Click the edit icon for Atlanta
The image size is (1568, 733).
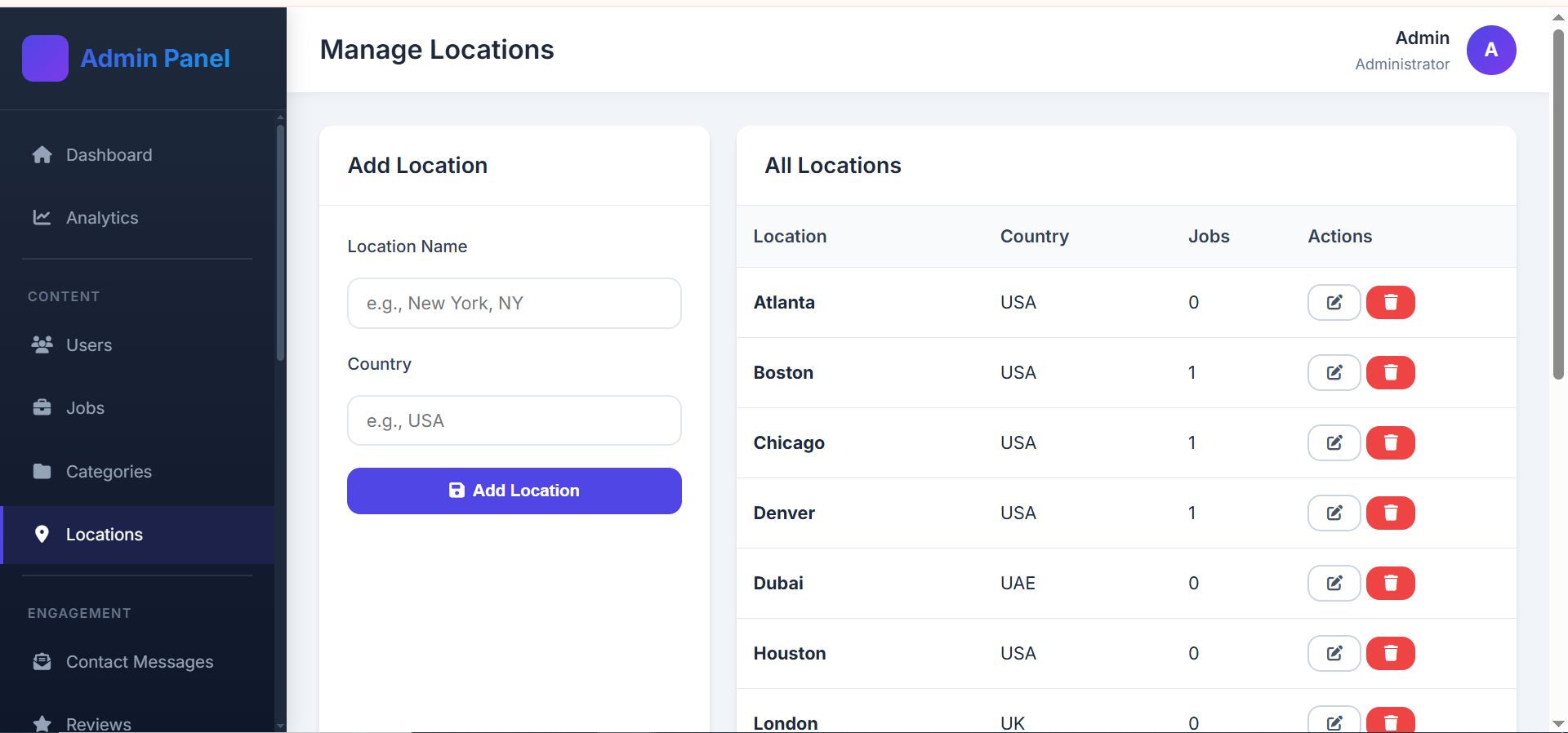tap(1334, 303)
